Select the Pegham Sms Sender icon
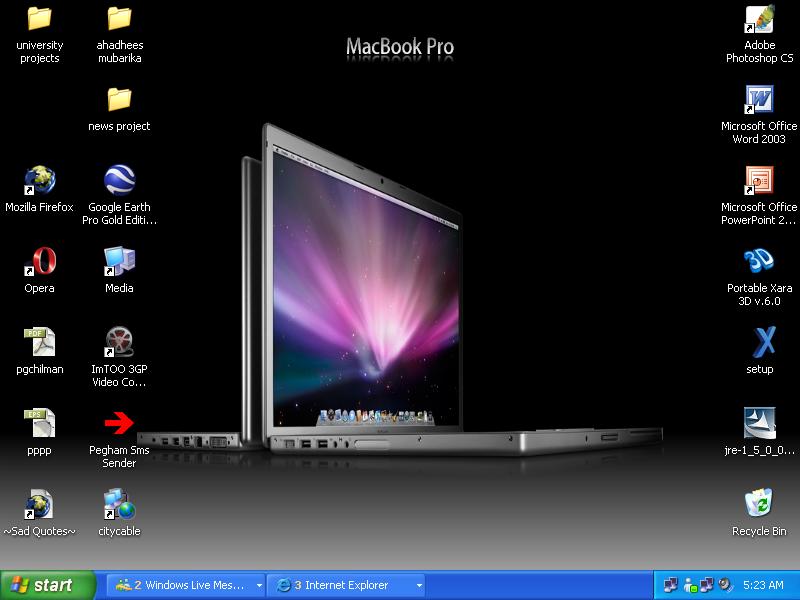Viewport: 800px width, 600px height. [119, 424]
